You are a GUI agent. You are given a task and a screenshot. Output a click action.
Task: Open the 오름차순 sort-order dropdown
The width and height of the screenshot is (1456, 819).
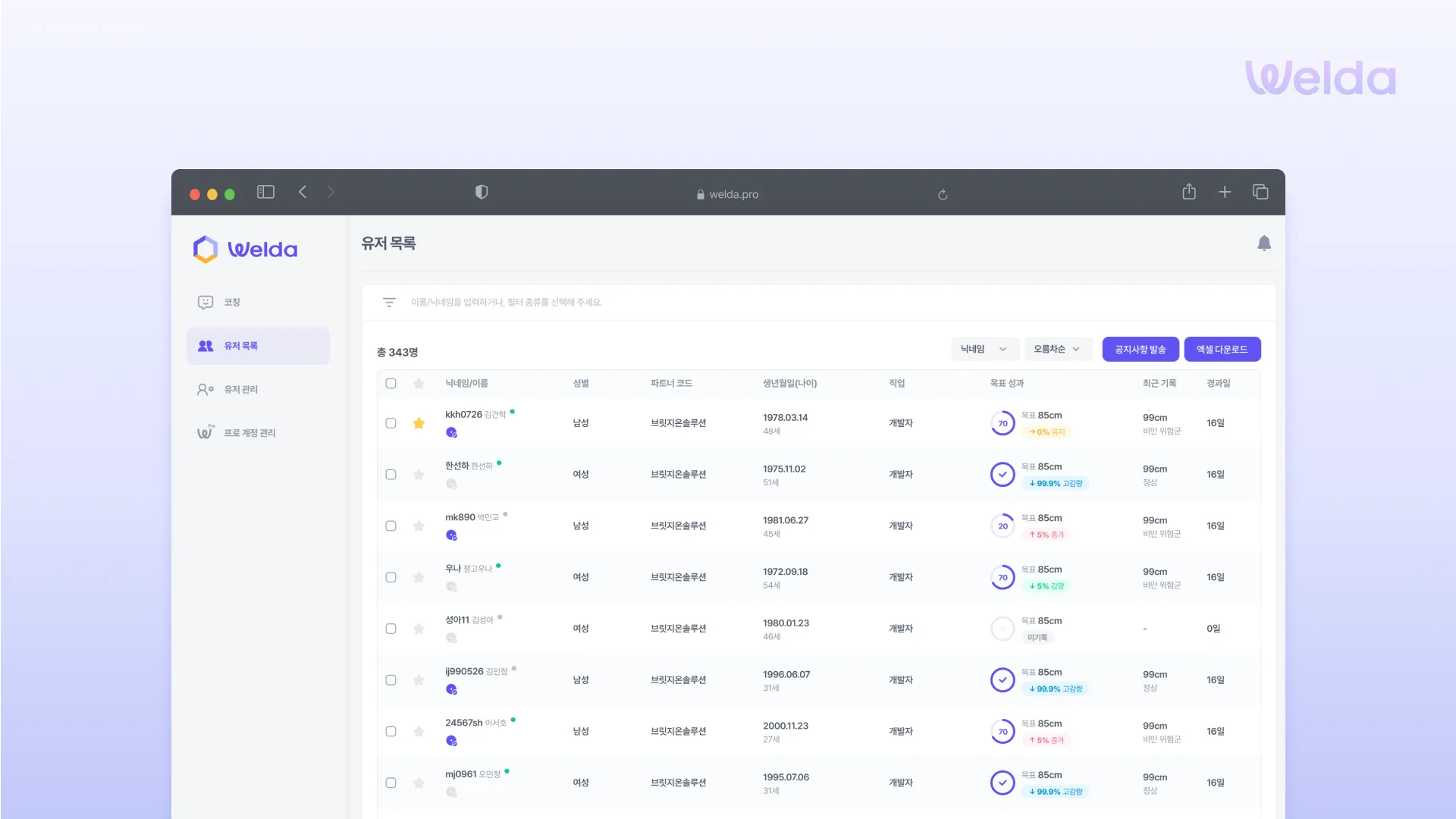pos(1058,350)
